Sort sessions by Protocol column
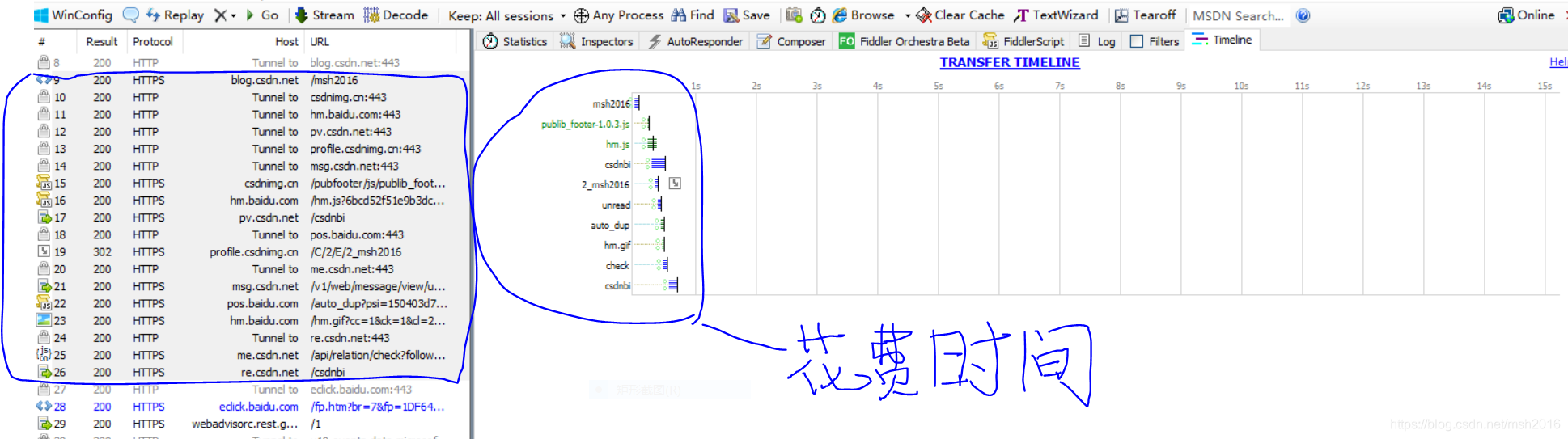Image resolution: width=1568 pixels, height=439 pixels. 153,41
